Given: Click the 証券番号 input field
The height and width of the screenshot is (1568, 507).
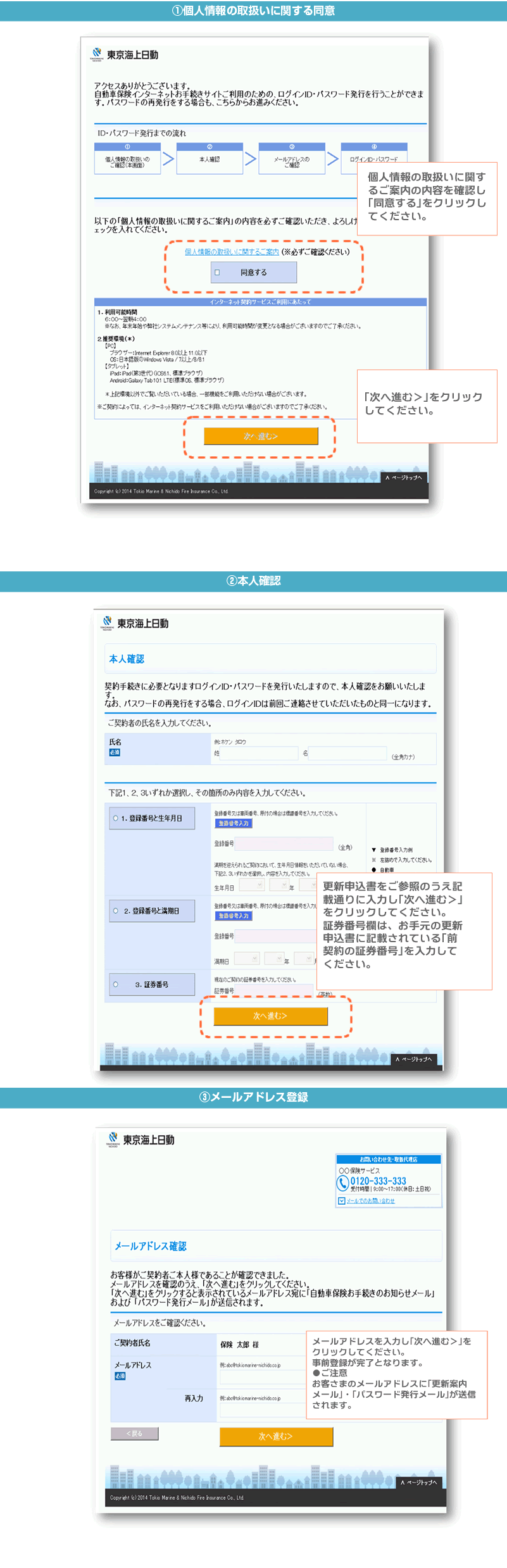Looking at the screenshot, I should [274, 990].
